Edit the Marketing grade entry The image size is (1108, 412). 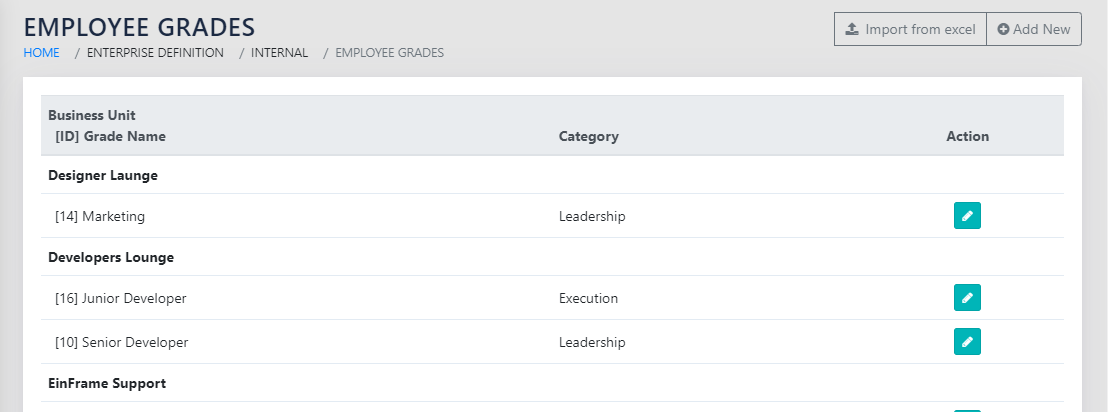(967, 215)
